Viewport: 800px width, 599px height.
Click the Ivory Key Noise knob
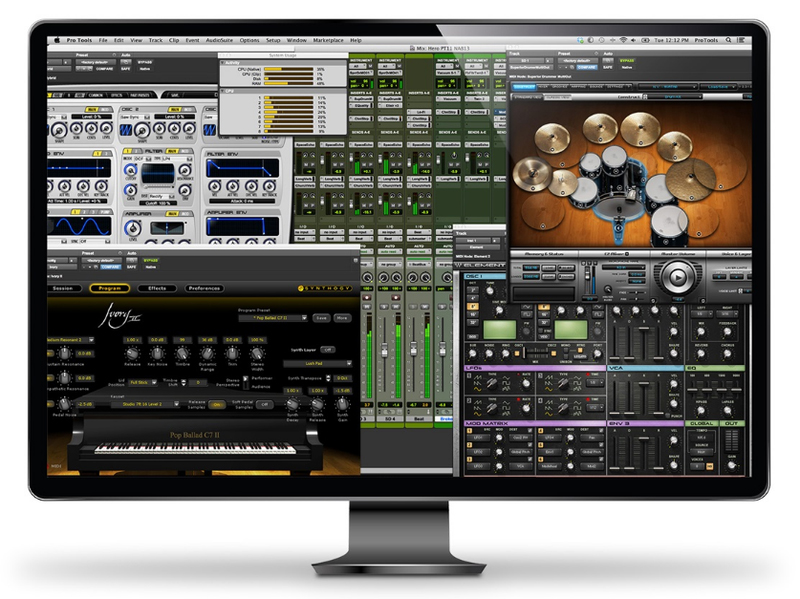pos(157,353)
